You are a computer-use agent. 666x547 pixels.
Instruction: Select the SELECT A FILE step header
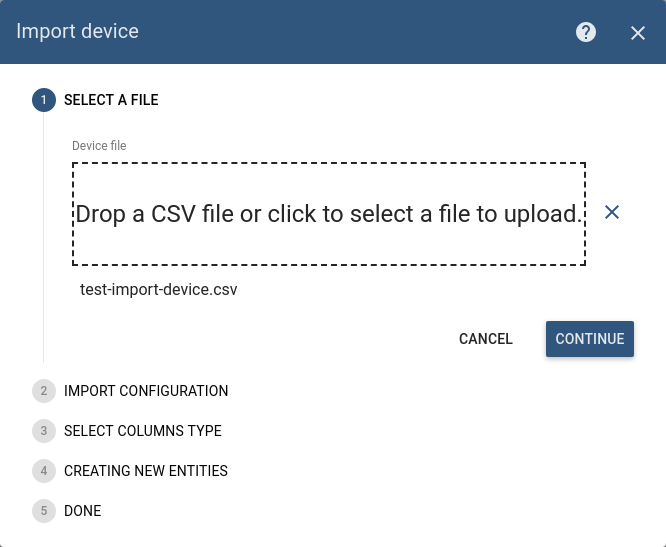(111, 100)
